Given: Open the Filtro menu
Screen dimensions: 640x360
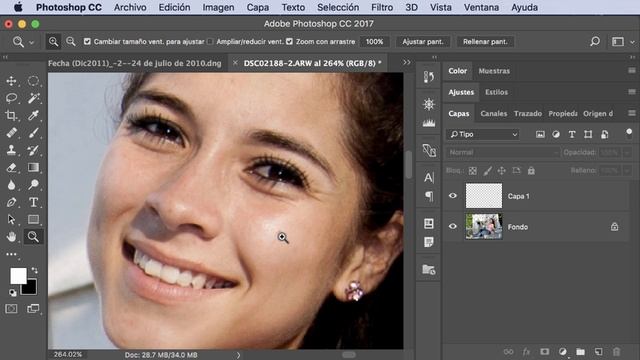Looking at the screenshot, I should tap(382, 7).
